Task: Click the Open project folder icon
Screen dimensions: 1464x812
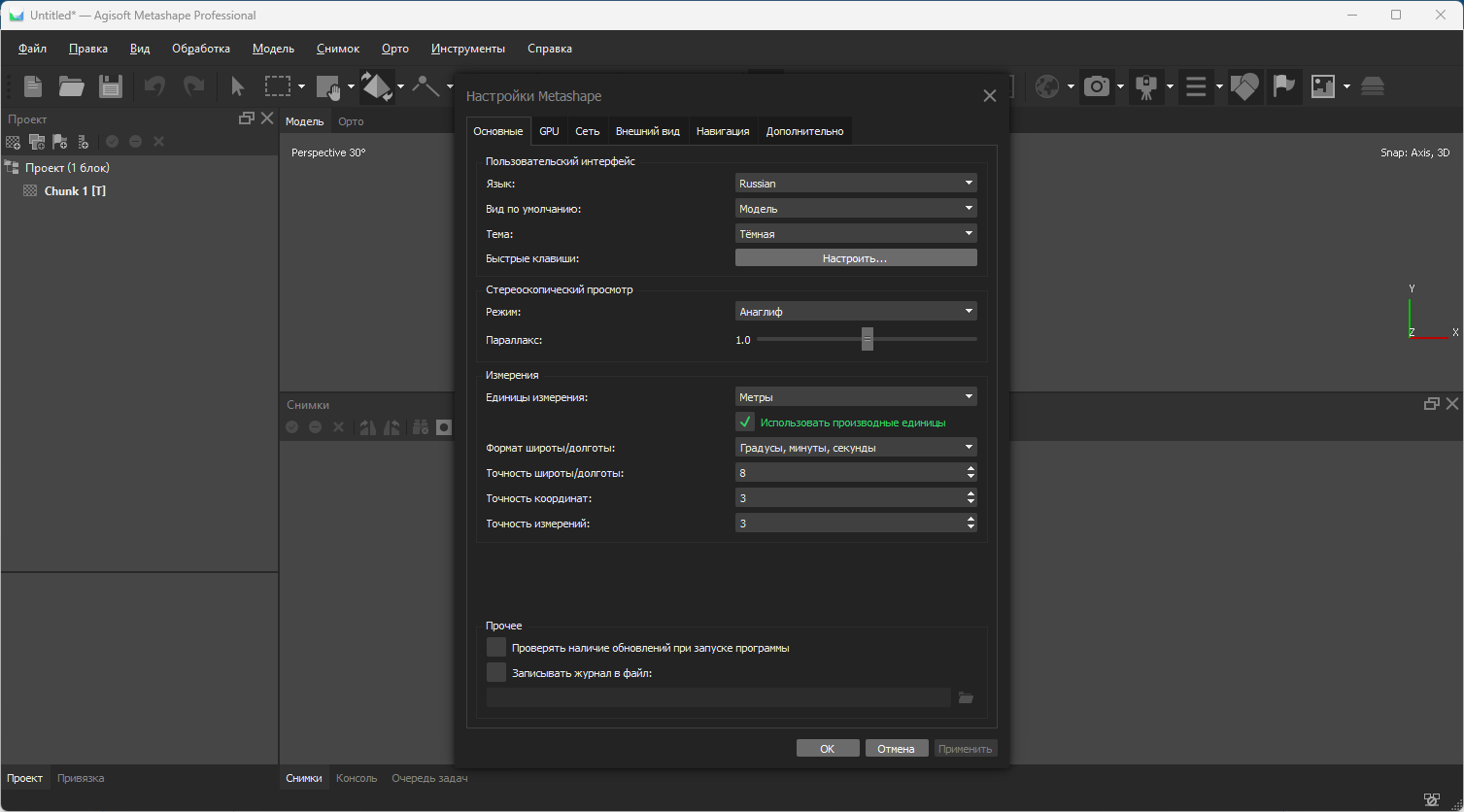Action: coord(71,86)
